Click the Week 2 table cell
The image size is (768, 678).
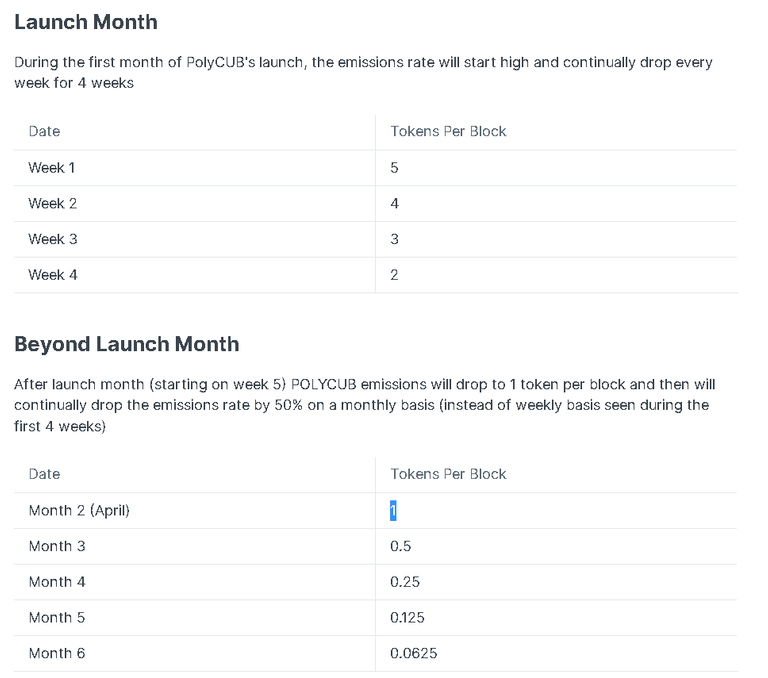pos(53,204)
